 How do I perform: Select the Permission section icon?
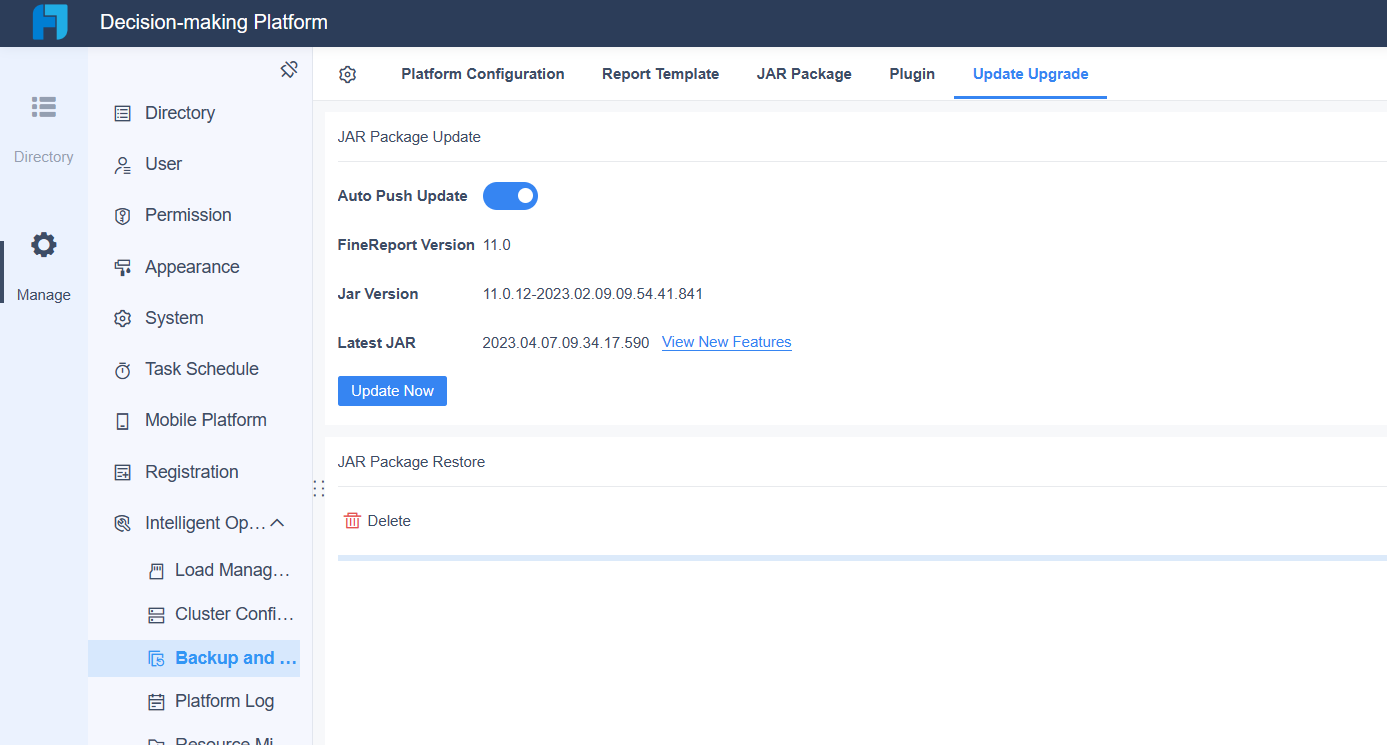[120, 214]
